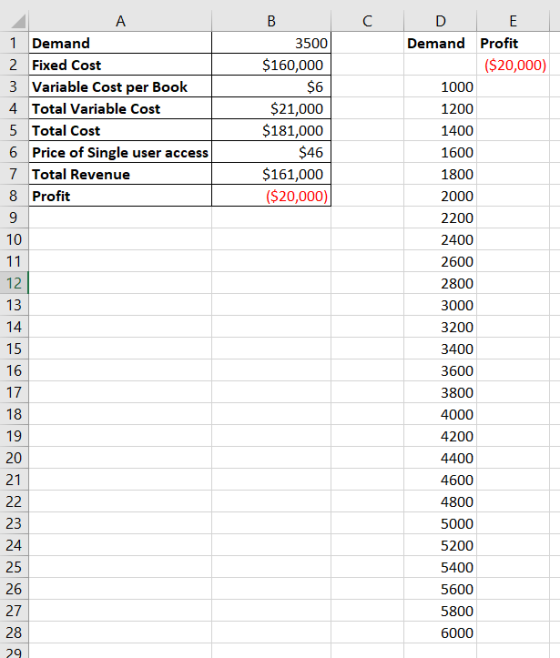Select demand value 2800
Image resolution: width=560 pixels, height=658 pixels.
pyautogui.click(x=440, y=283)
